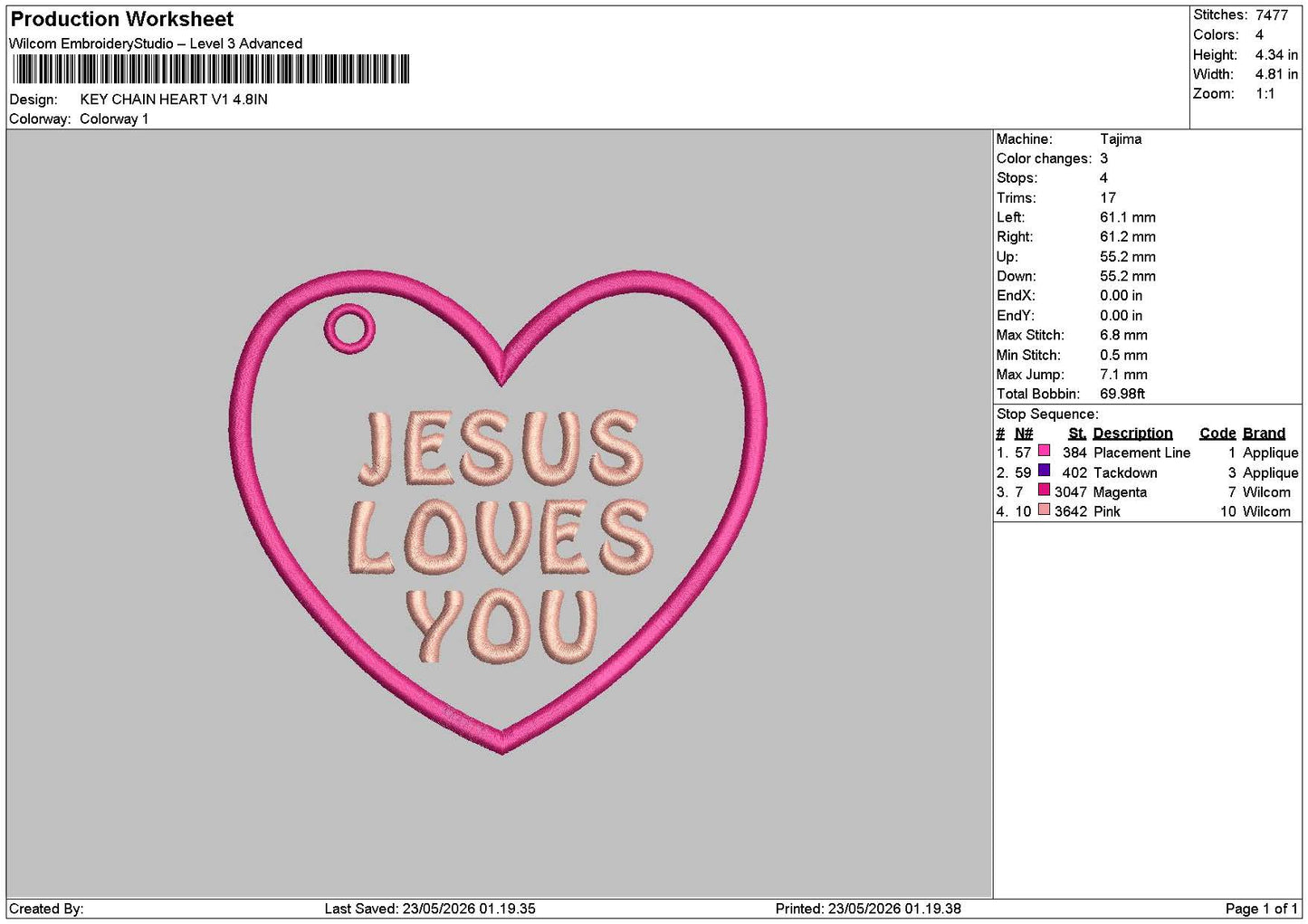Click the Max Stitch value 6.8 mm
Viewport: 1308px width, 924px height.
1123,336
